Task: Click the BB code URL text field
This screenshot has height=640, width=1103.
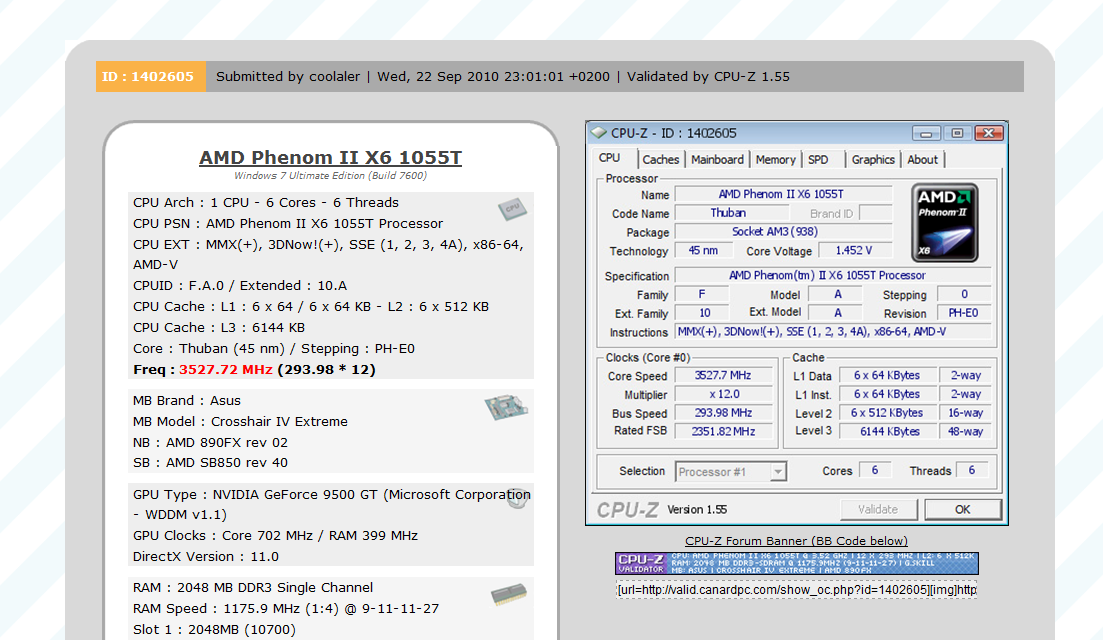Action: click(x=796, y=590)
